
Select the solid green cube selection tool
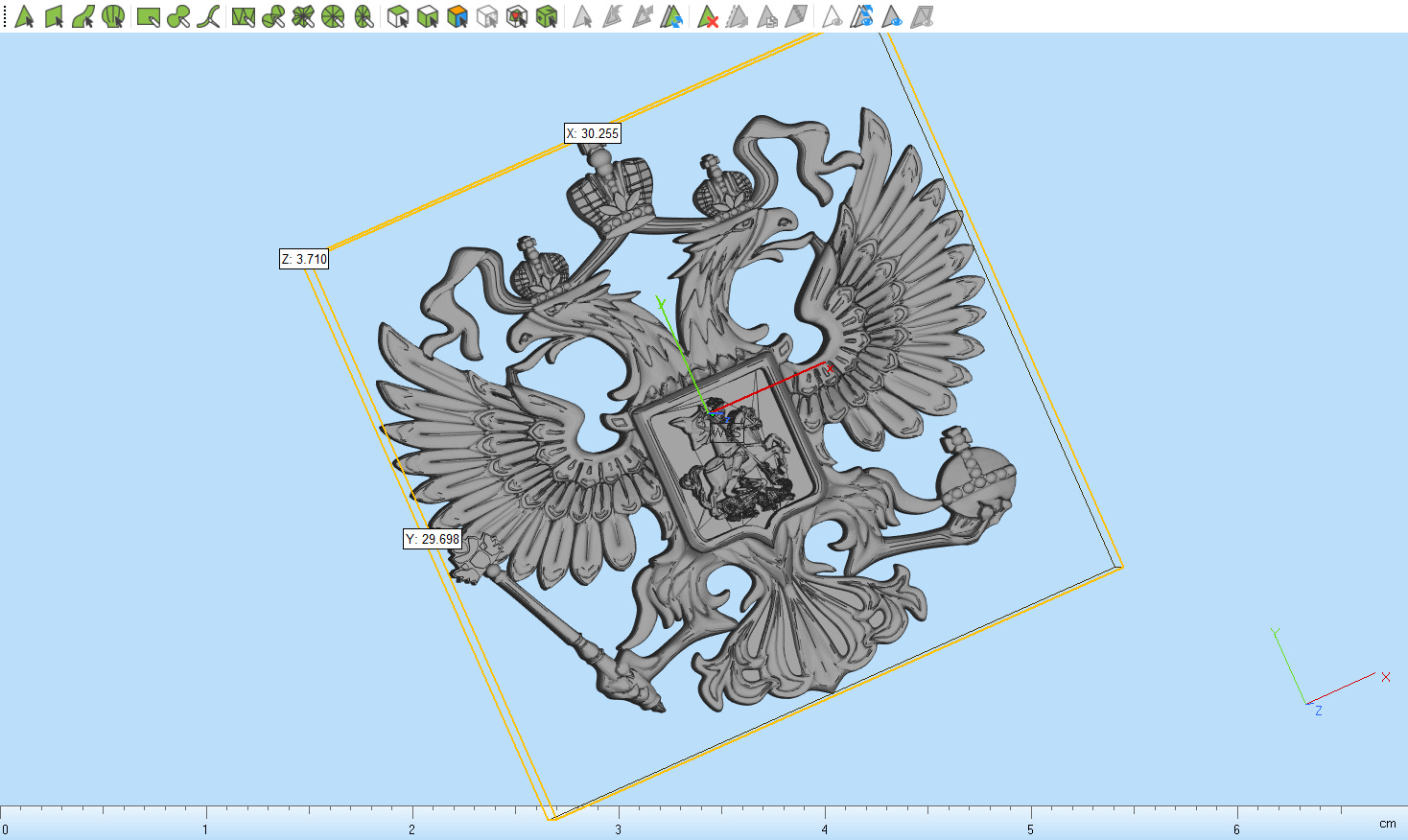pyautogui.click(x=547, y=16)
